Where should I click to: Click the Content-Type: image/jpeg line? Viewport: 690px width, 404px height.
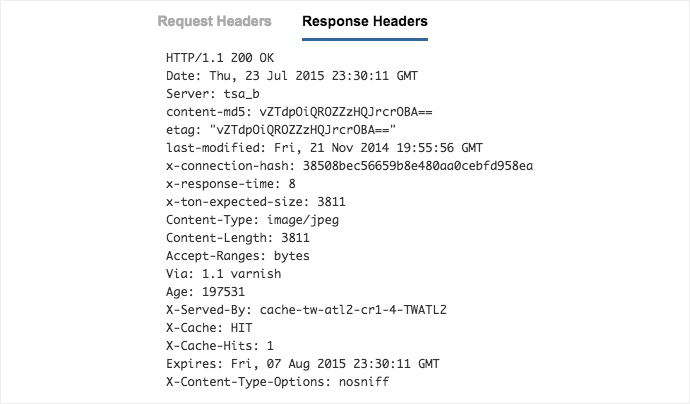coord(239,219)
